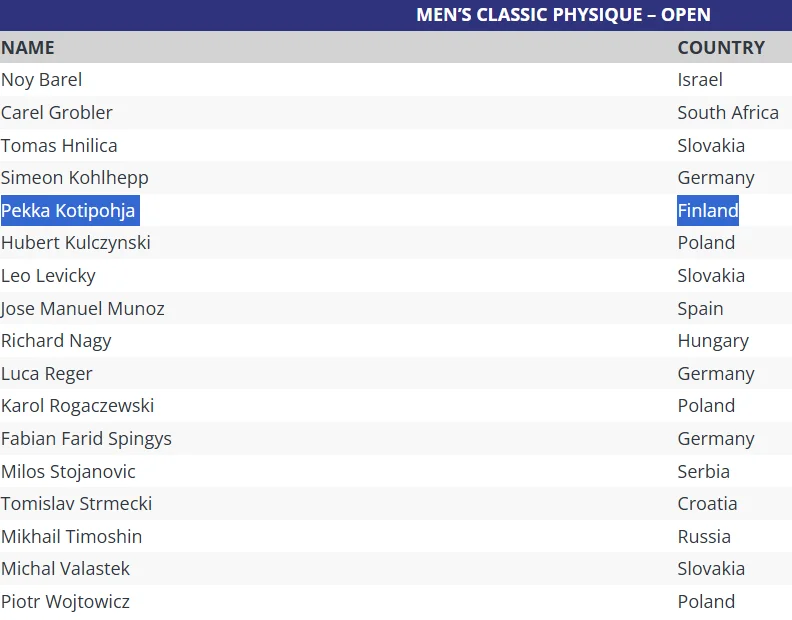Screen dimensions: 792x620
Task: Click highlighted name Pekka Kotipohja
Action: click(68, 211)
